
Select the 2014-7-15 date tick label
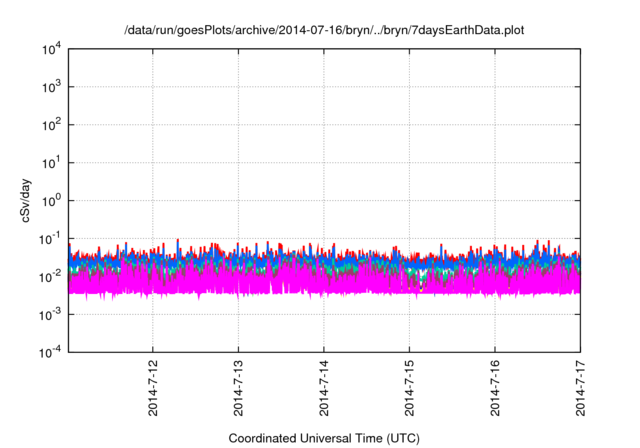point(409,388)
